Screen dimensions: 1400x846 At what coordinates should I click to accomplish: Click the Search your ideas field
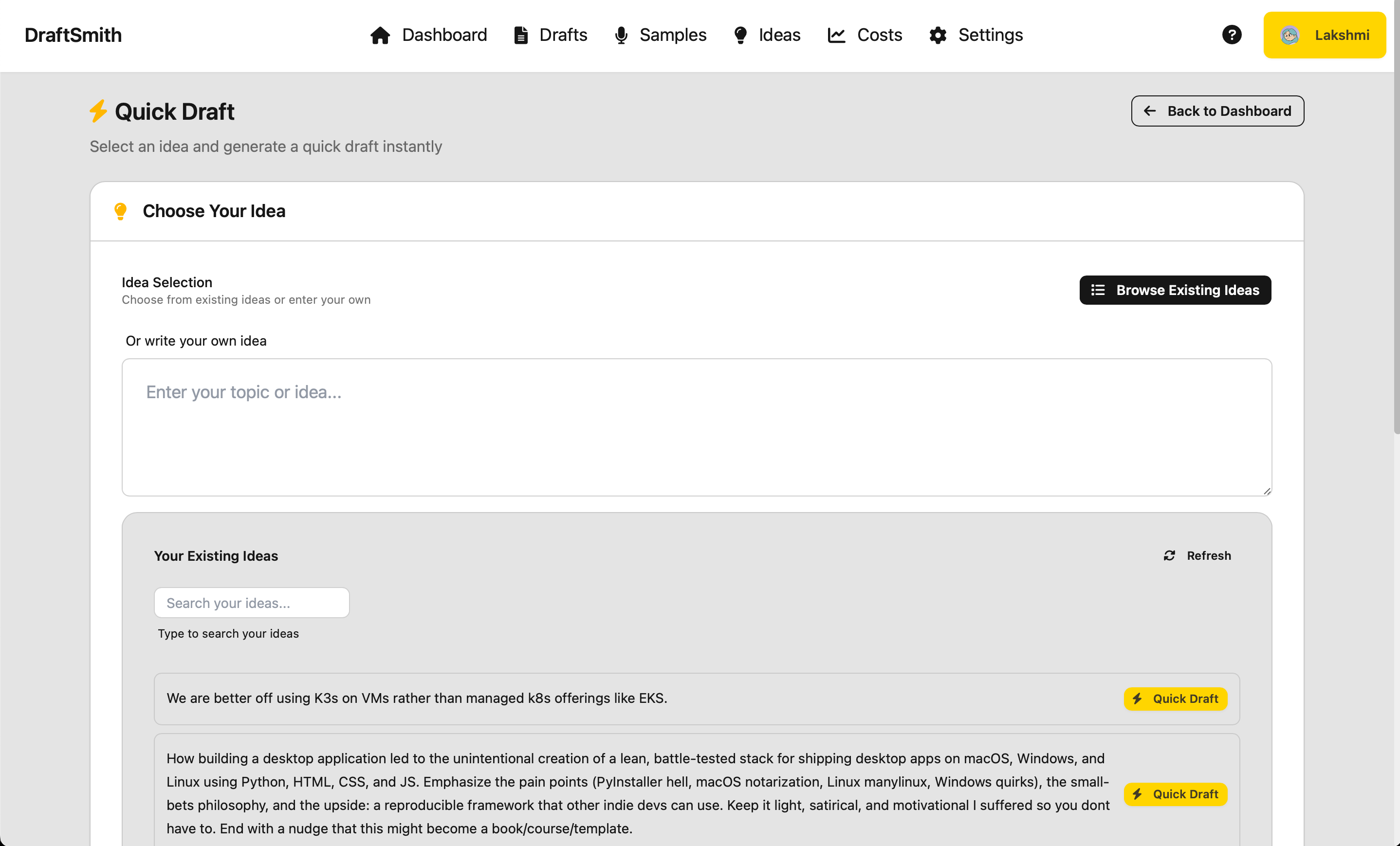click(x=252, y=603)
